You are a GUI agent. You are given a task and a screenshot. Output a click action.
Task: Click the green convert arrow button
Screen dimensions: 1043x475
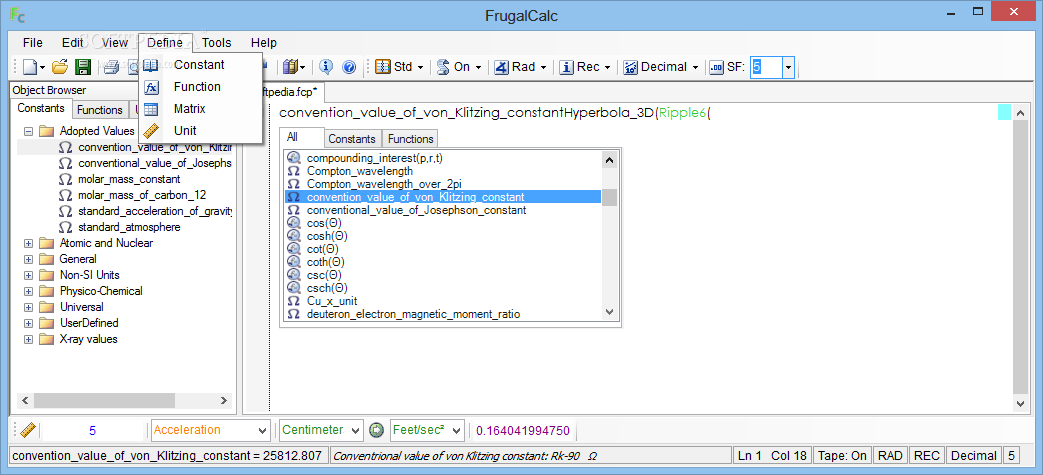(376, 430)
